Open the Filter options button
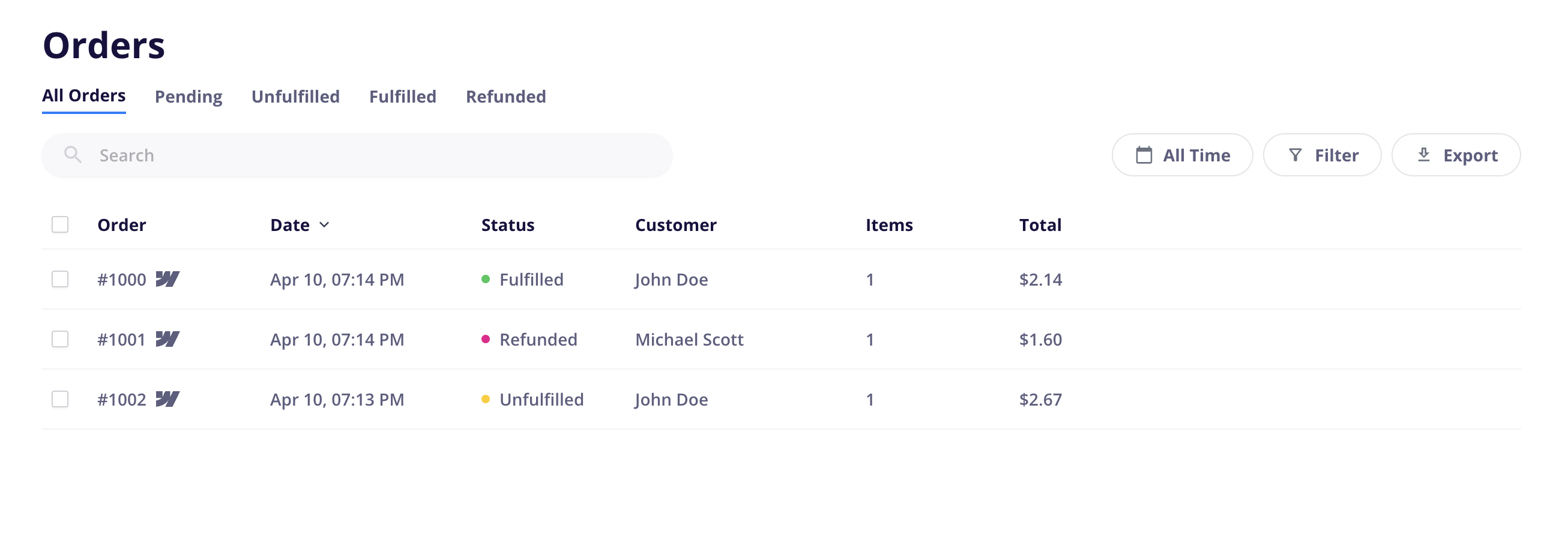Screen dimensions: 1568x546 tap(1322, 155)
